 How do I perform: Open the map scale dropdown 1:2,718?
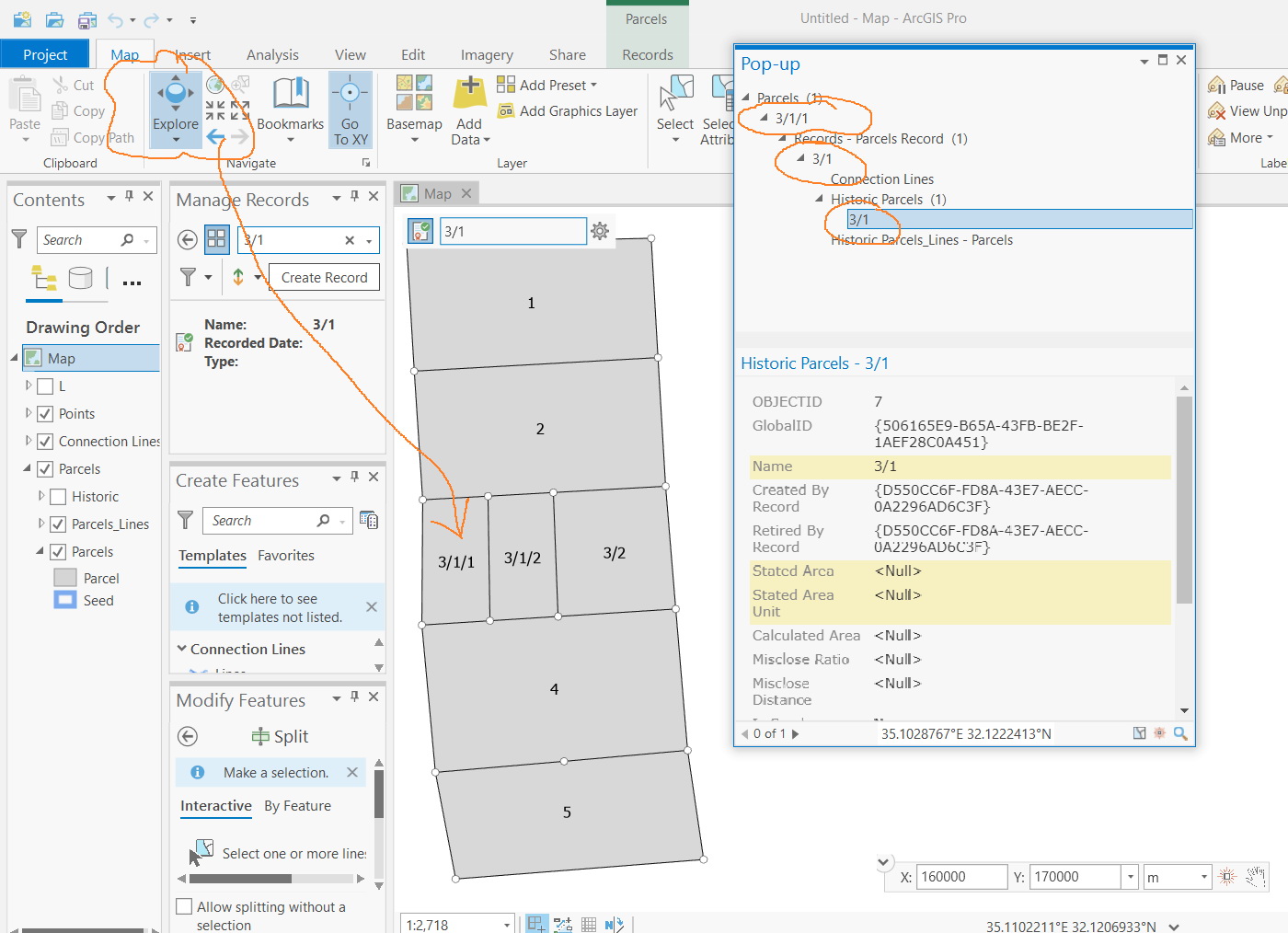[506, 924]
